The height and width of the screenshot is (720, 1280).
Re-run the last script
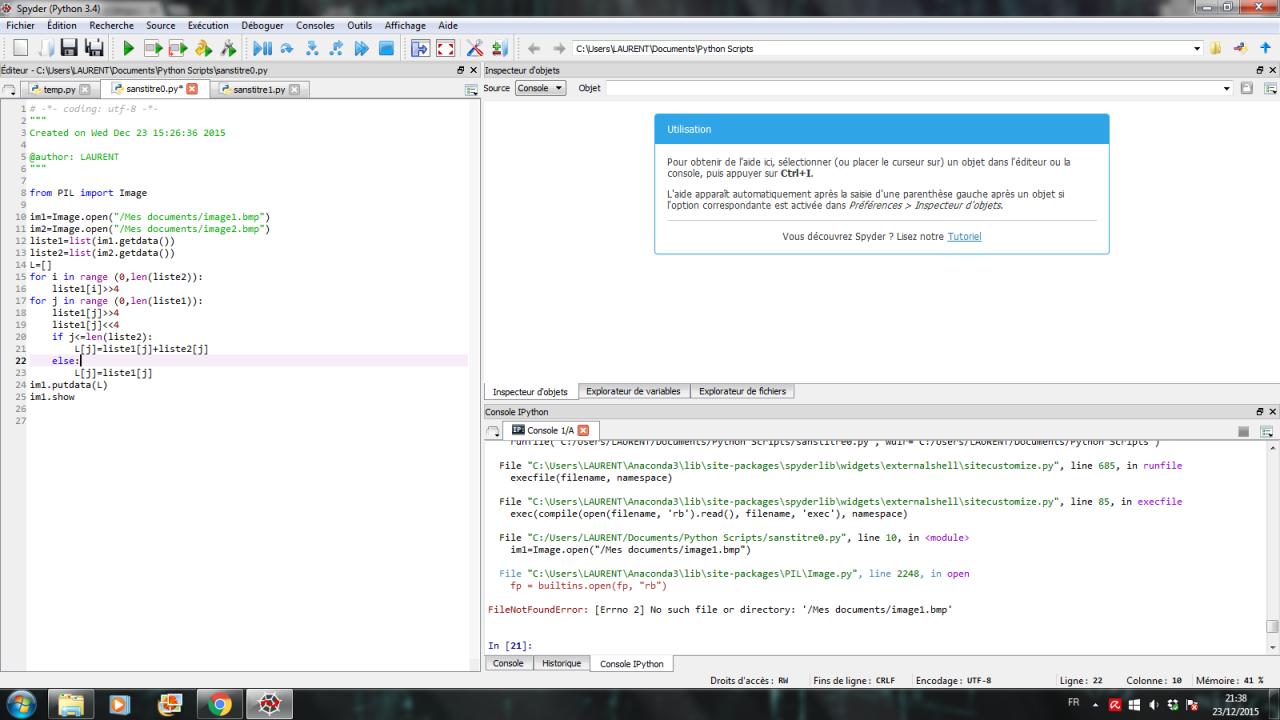click(x=228, y=48)
